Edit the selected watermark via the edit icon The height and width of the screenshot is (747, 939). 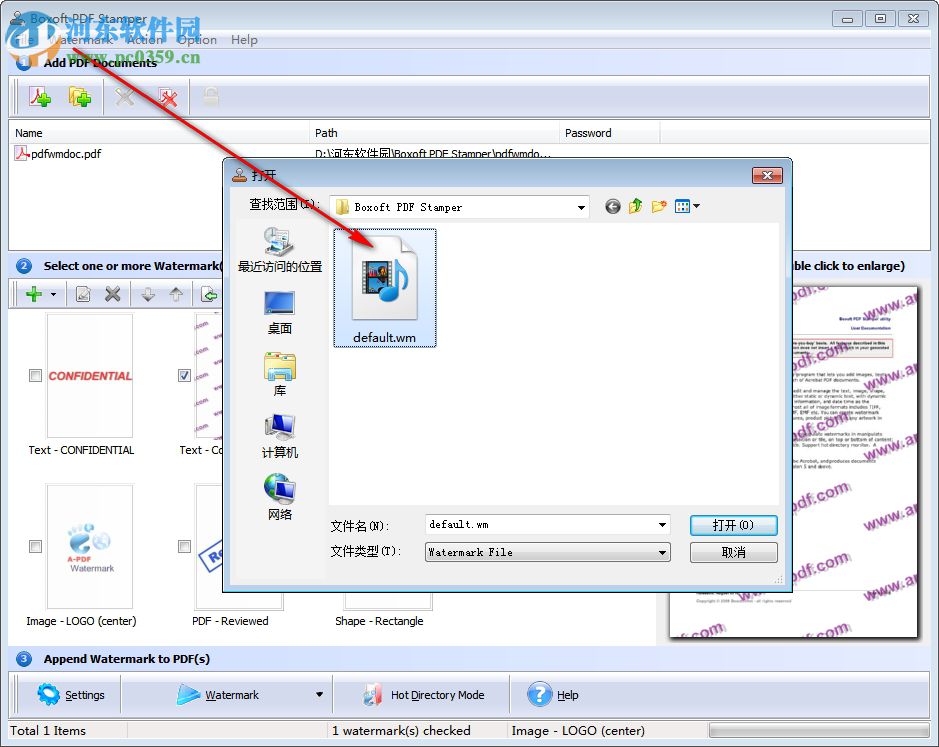click(84, 293)
